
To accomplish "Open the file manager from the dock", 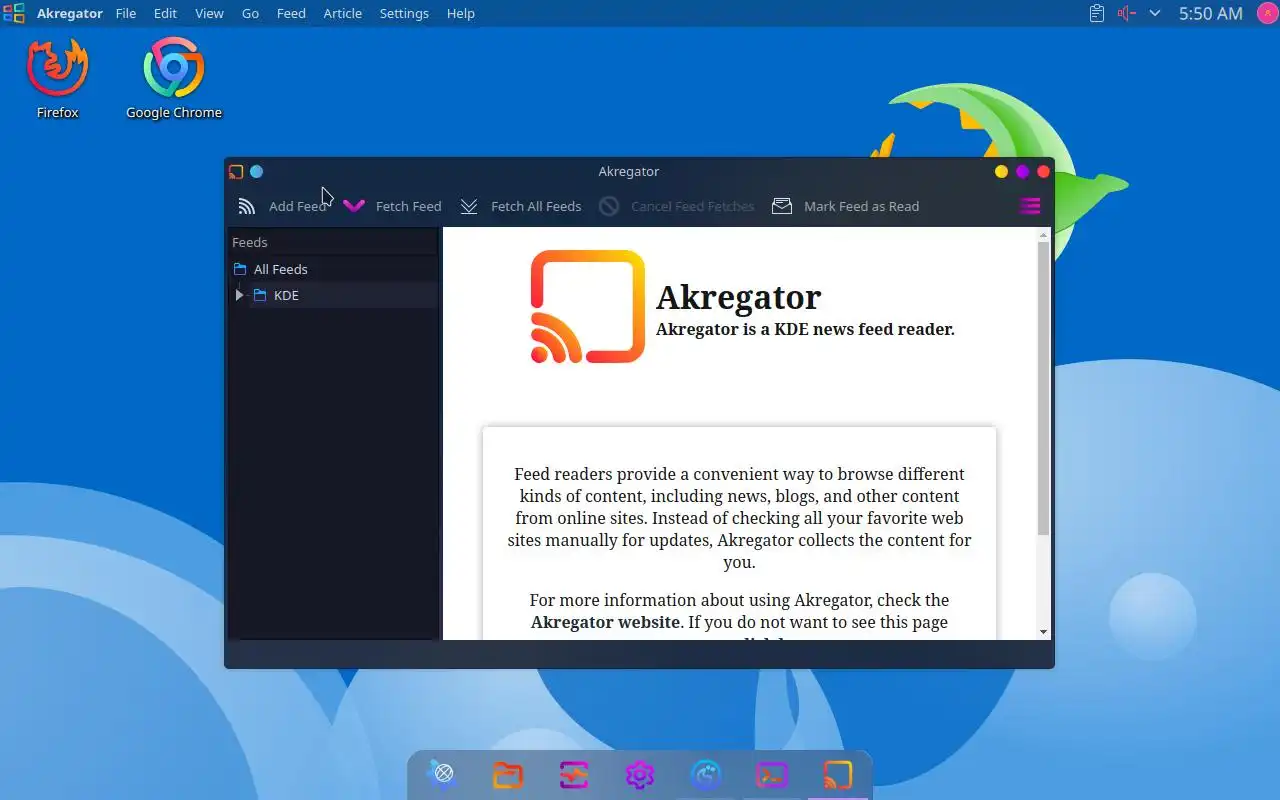I will click(x=508, y=774).
